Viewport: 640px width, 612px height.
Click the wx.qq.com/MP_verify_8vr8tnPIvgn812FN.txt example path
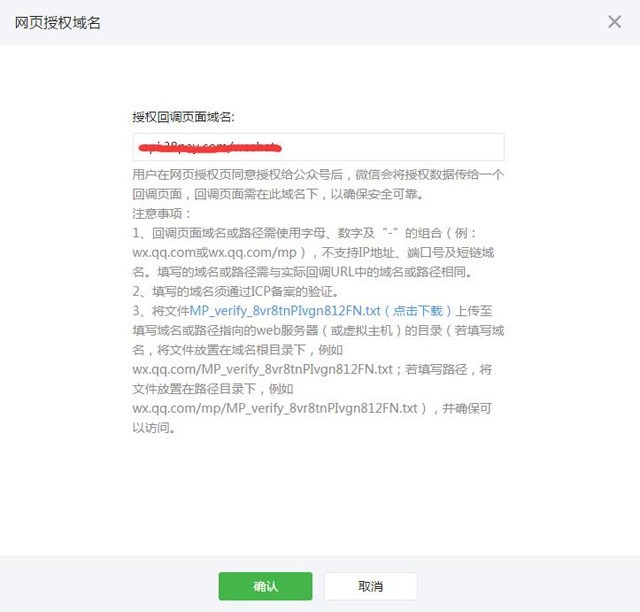pyautogui.click(x=261, y=369)
